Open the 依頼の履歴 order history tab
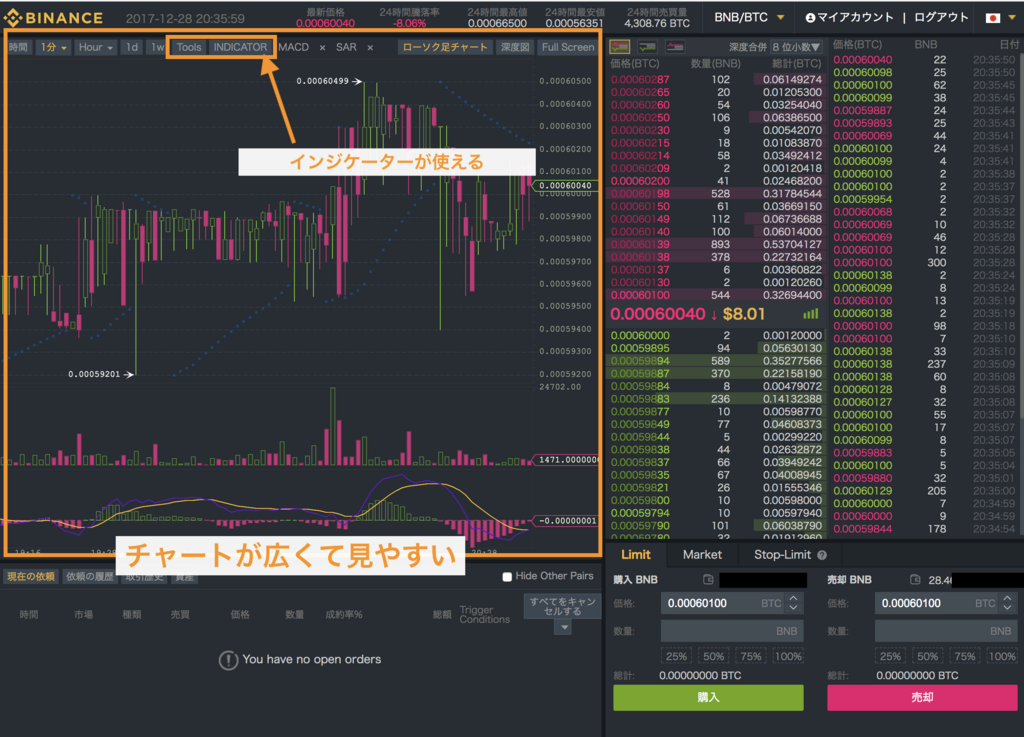The width and height of the screenshot is (1024, 737). (89, 576)
